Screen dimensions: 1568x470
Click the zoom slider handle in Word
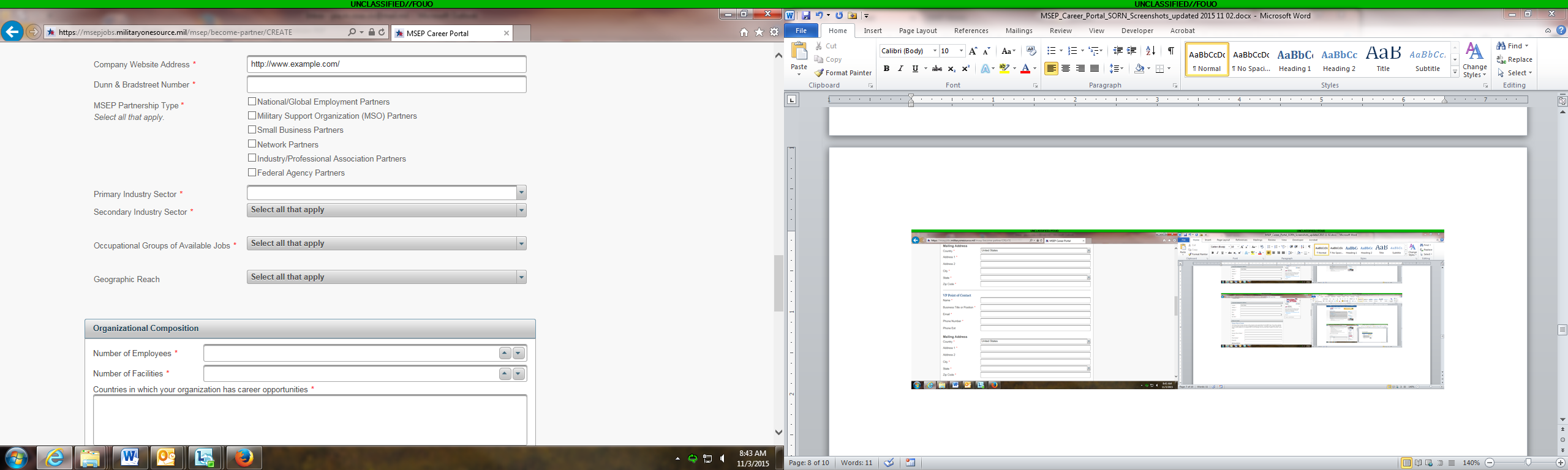1528,463
